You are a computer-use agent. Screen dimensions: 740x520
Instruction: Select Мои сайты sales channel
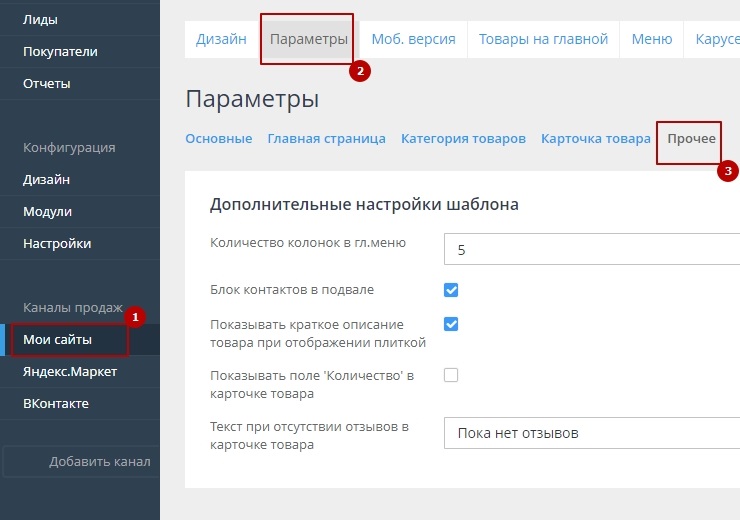tap(57, 339)
